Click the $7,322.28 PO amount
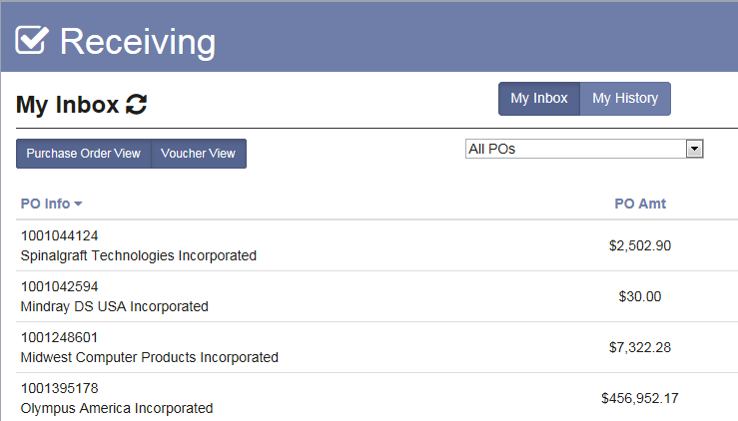738x421 pixels. [x=640, y=348]
